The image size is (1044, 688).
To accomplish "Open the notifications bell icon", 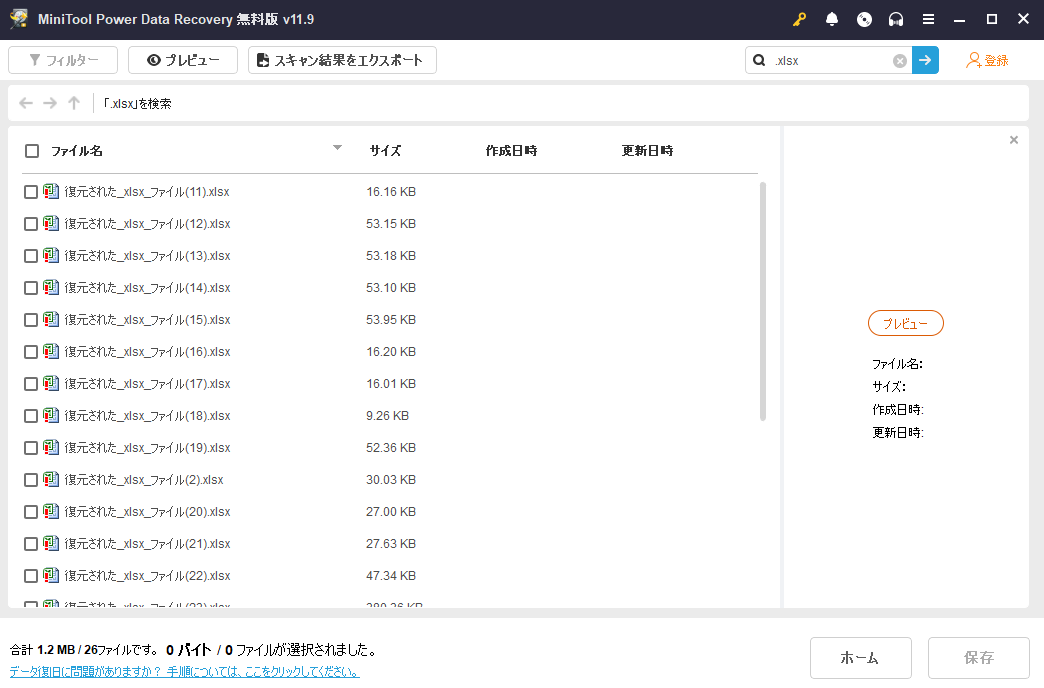I will 832,19.
